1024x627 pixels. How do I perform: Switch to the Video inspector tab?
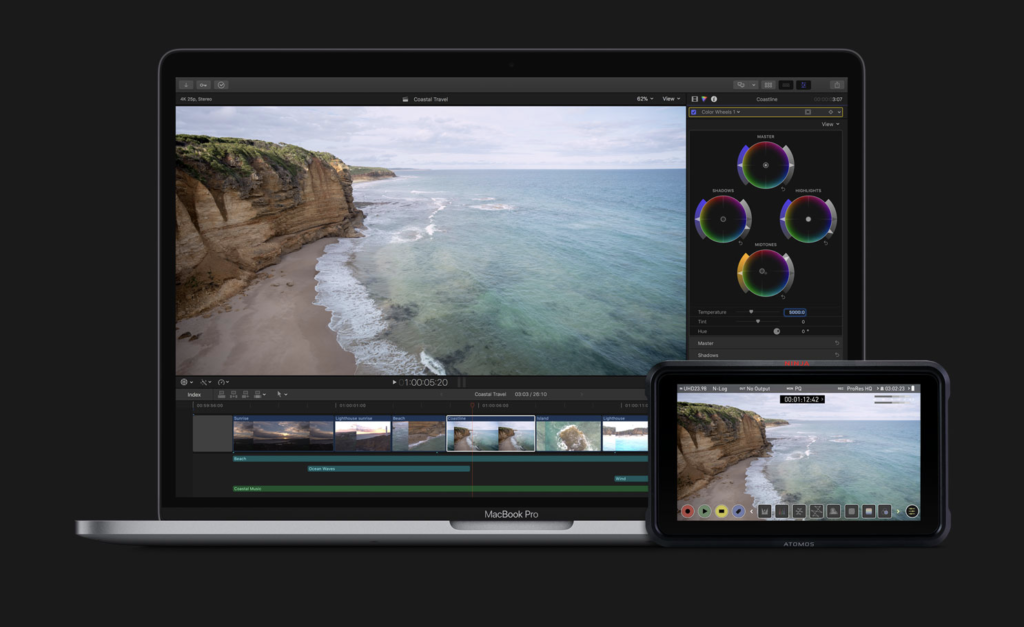point(693,99)
